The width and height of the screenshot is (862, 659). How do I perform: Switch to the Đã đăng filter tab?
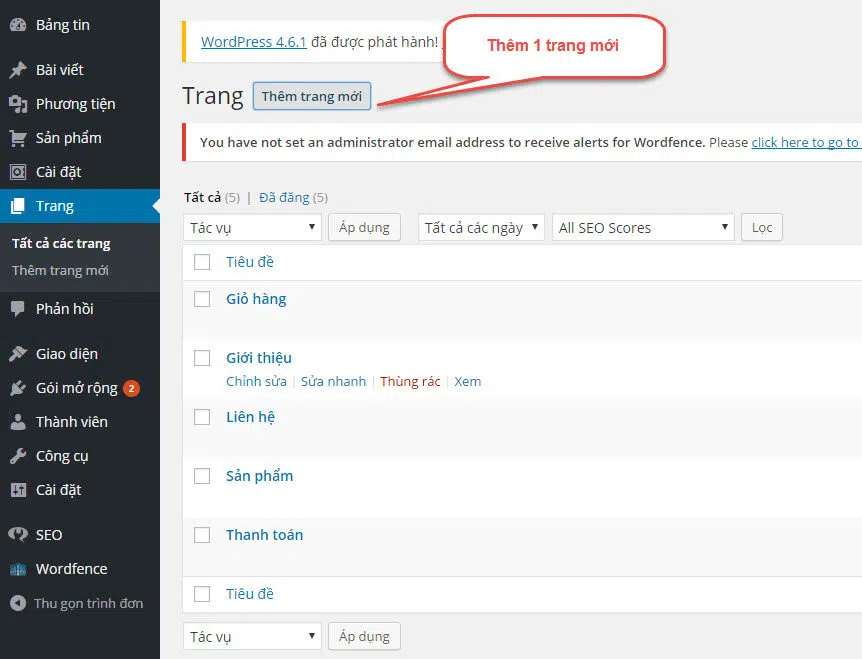click(284, 198)
